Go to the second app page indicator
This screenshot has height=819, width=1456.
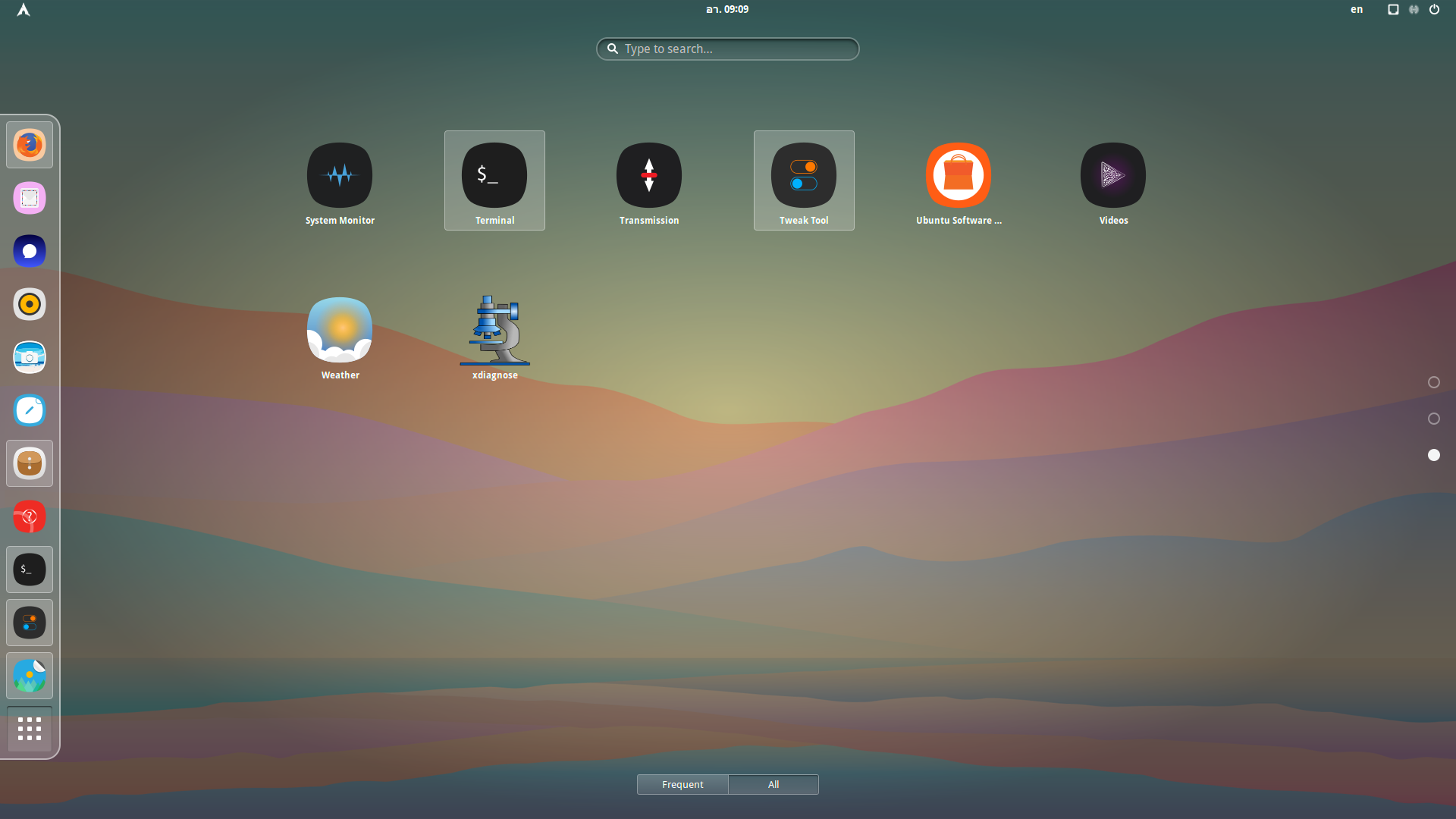point(1433,419)
